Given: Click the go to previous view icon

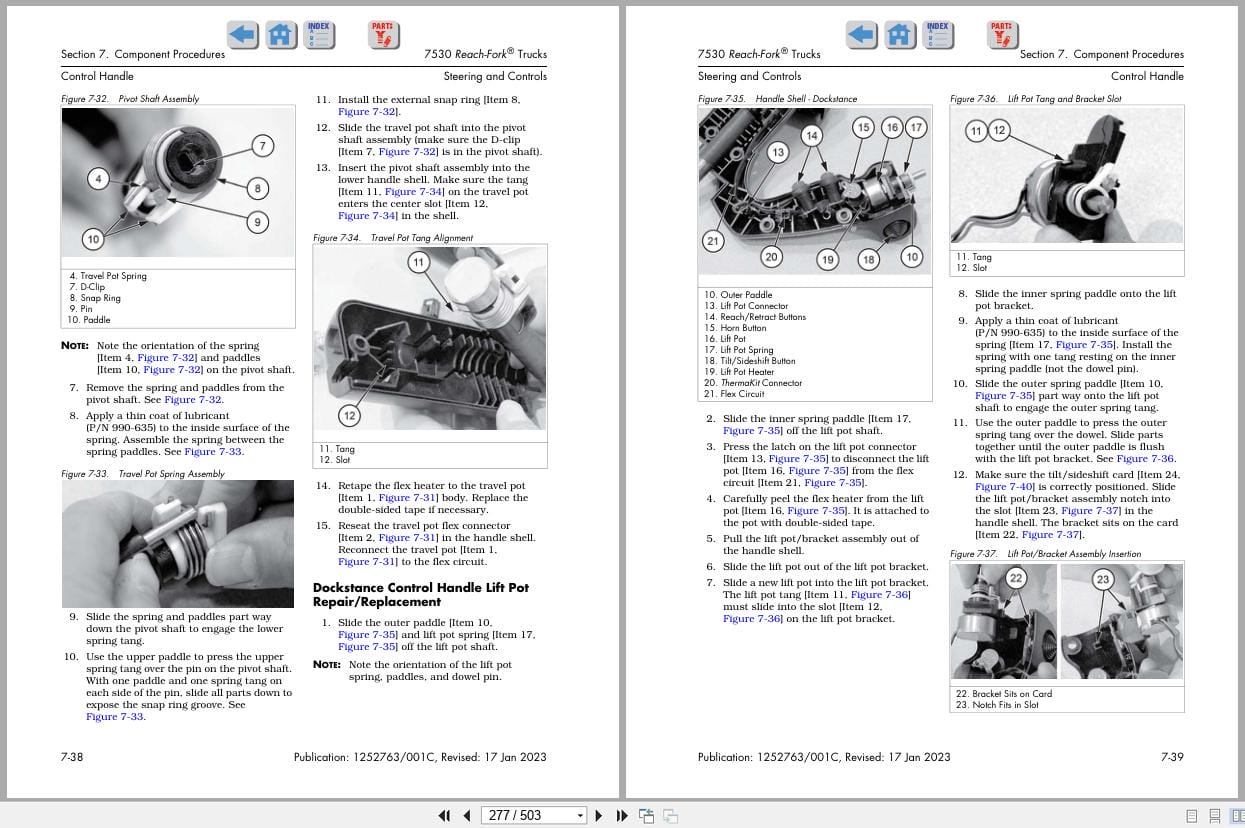Looking at the screenshot, I should point(647,816).
